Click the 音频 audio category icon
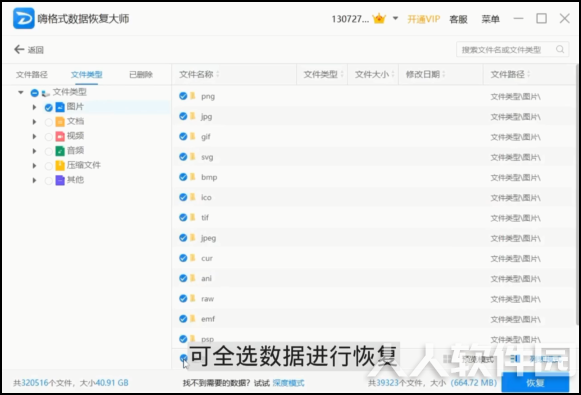The width and height of the screenshot is (581, 395). coord(60,151)
